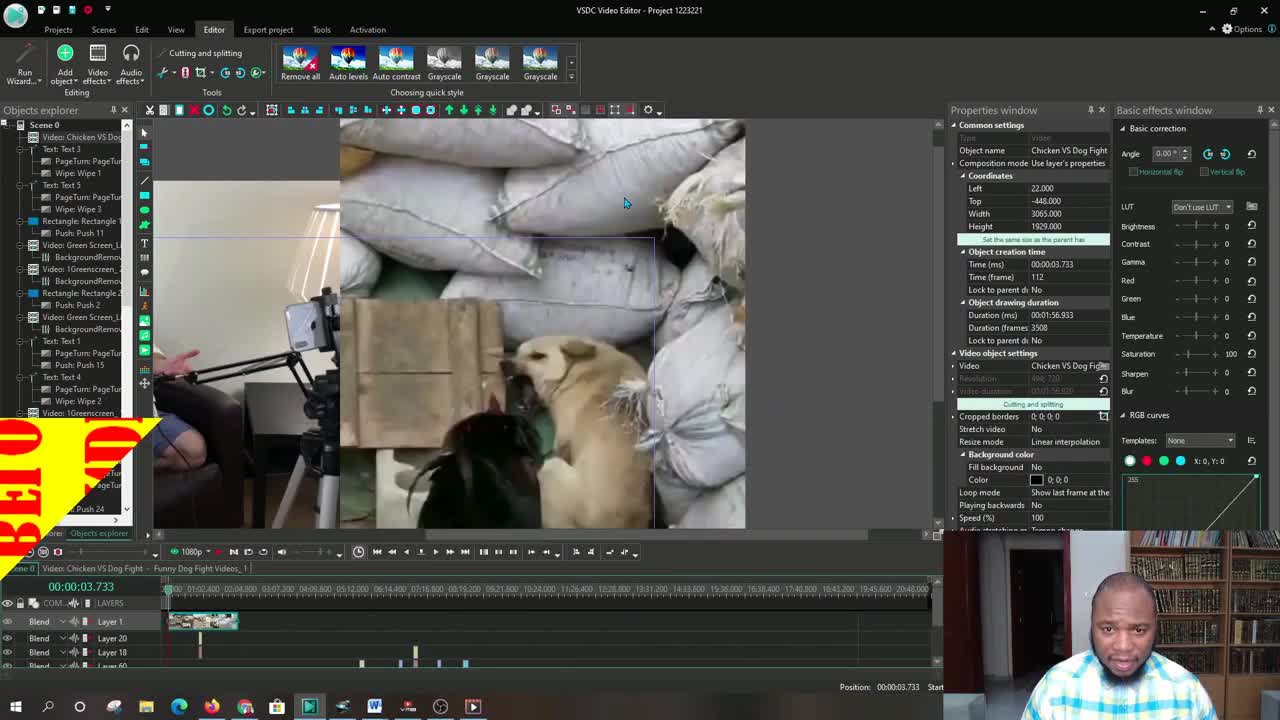
Task: Click the green Cutting and splitting button in Properties
Action: click(x=1033, y=404)
